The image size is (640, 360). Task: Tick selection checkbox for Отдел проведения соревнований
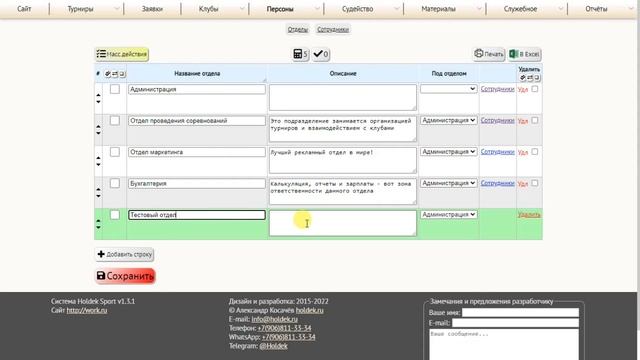point(115,120)
